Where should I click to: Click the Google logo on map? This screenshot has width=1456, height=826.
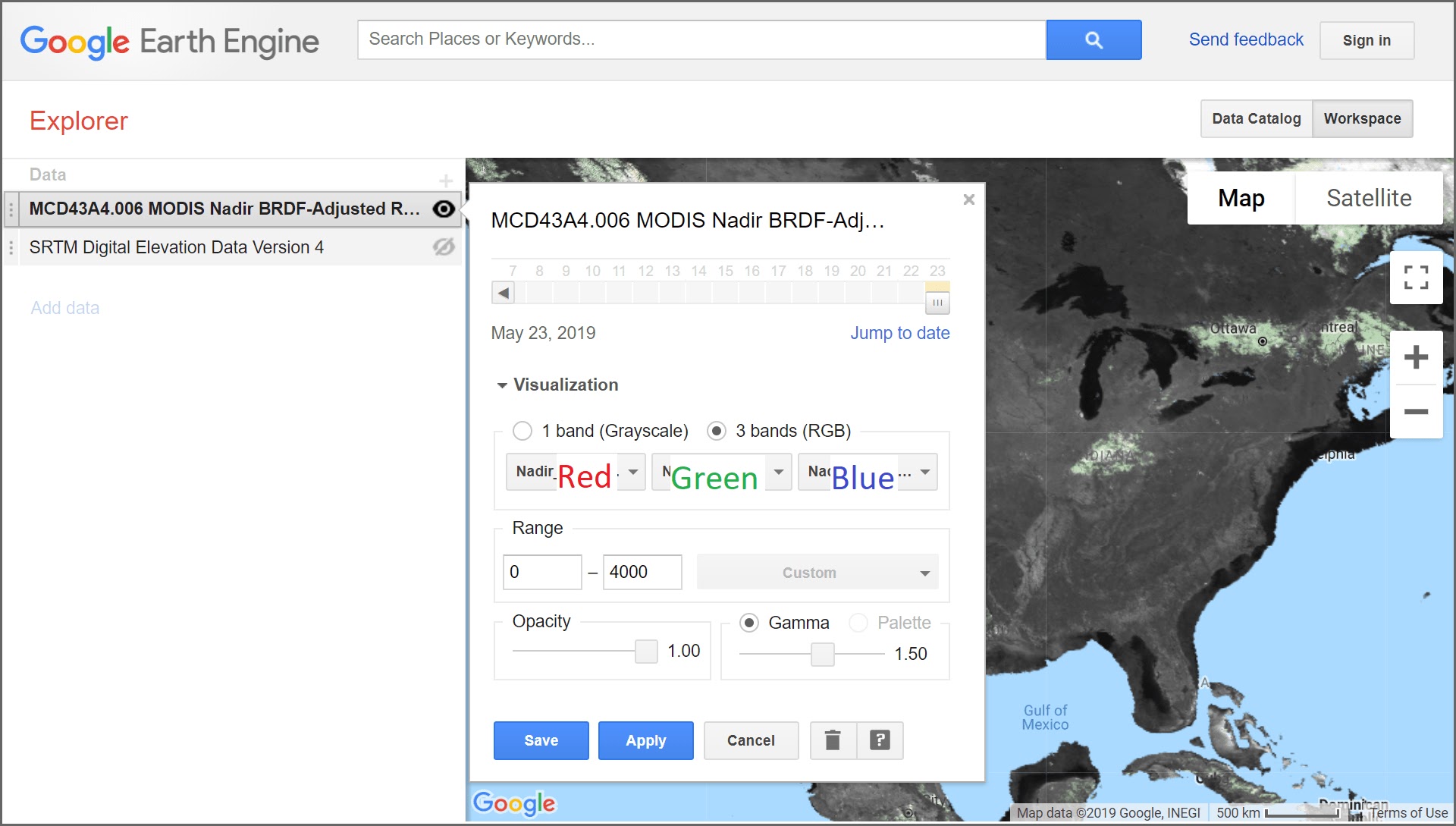tap(514, 803)
